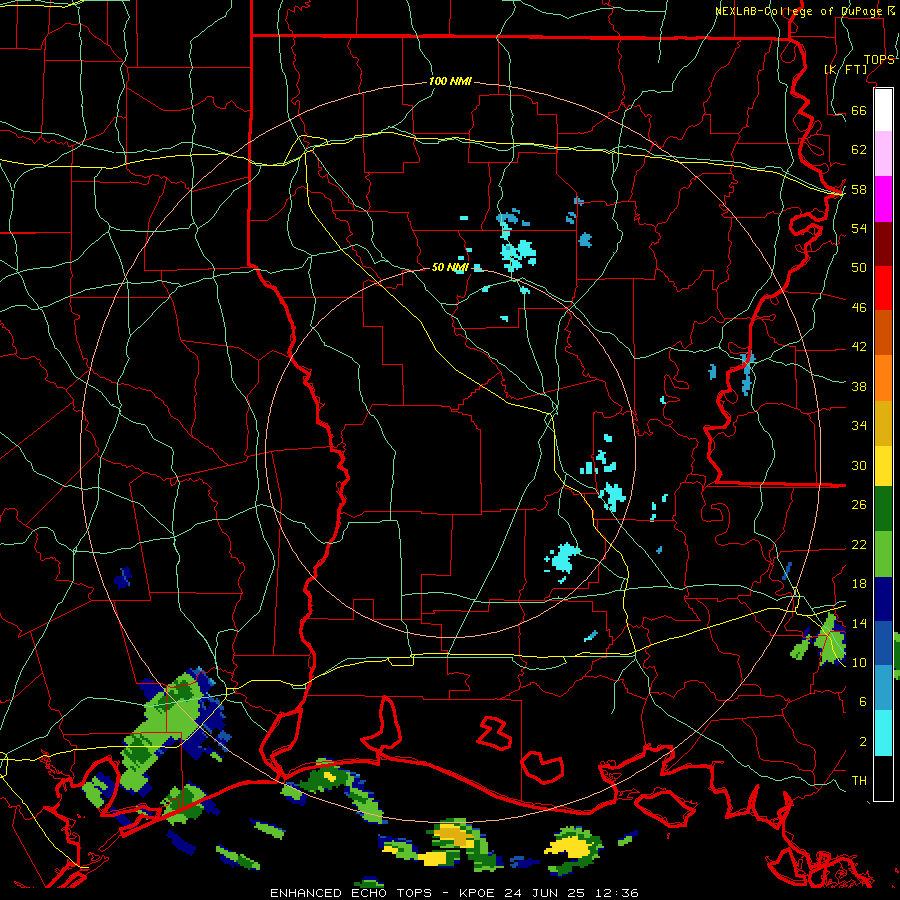Pick the gold legend swatch
Viewport: 900px width, 900px height.
[883, 422]
